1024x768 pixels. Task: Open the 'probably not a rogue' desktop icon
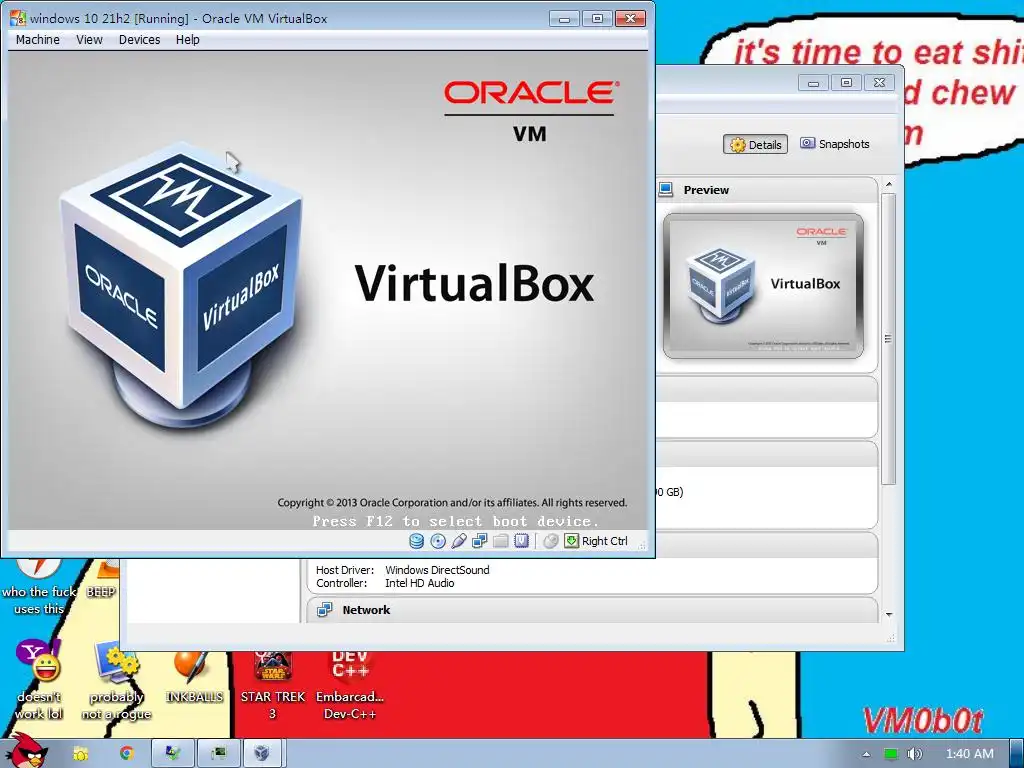pyautogui.click(x=116, y=679)
